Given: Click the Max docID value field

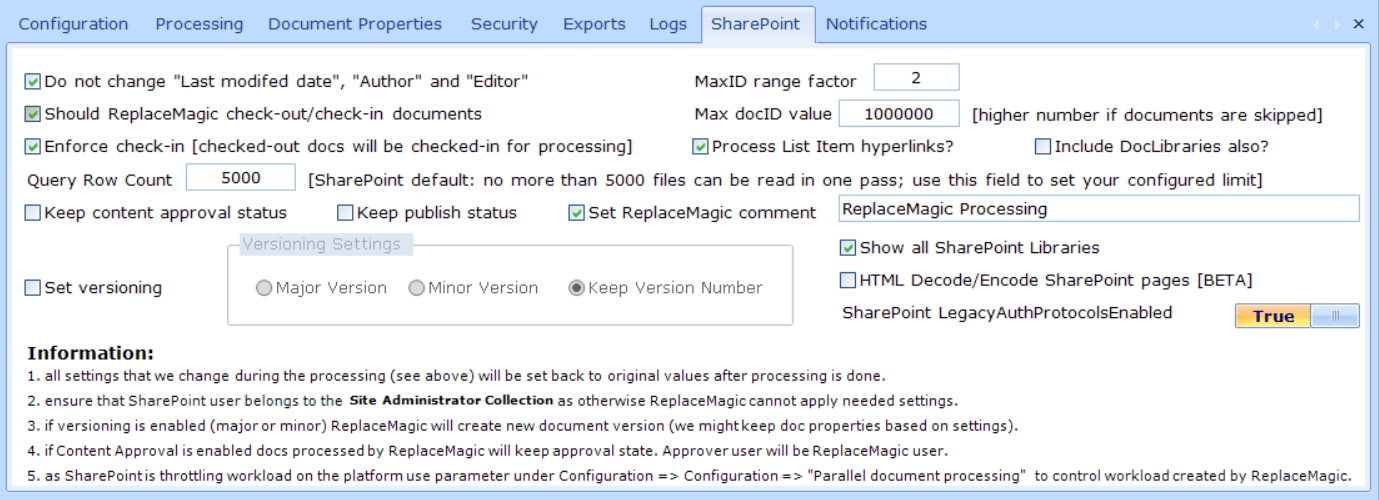Looking at the screenshot, I should coord(898,114).
